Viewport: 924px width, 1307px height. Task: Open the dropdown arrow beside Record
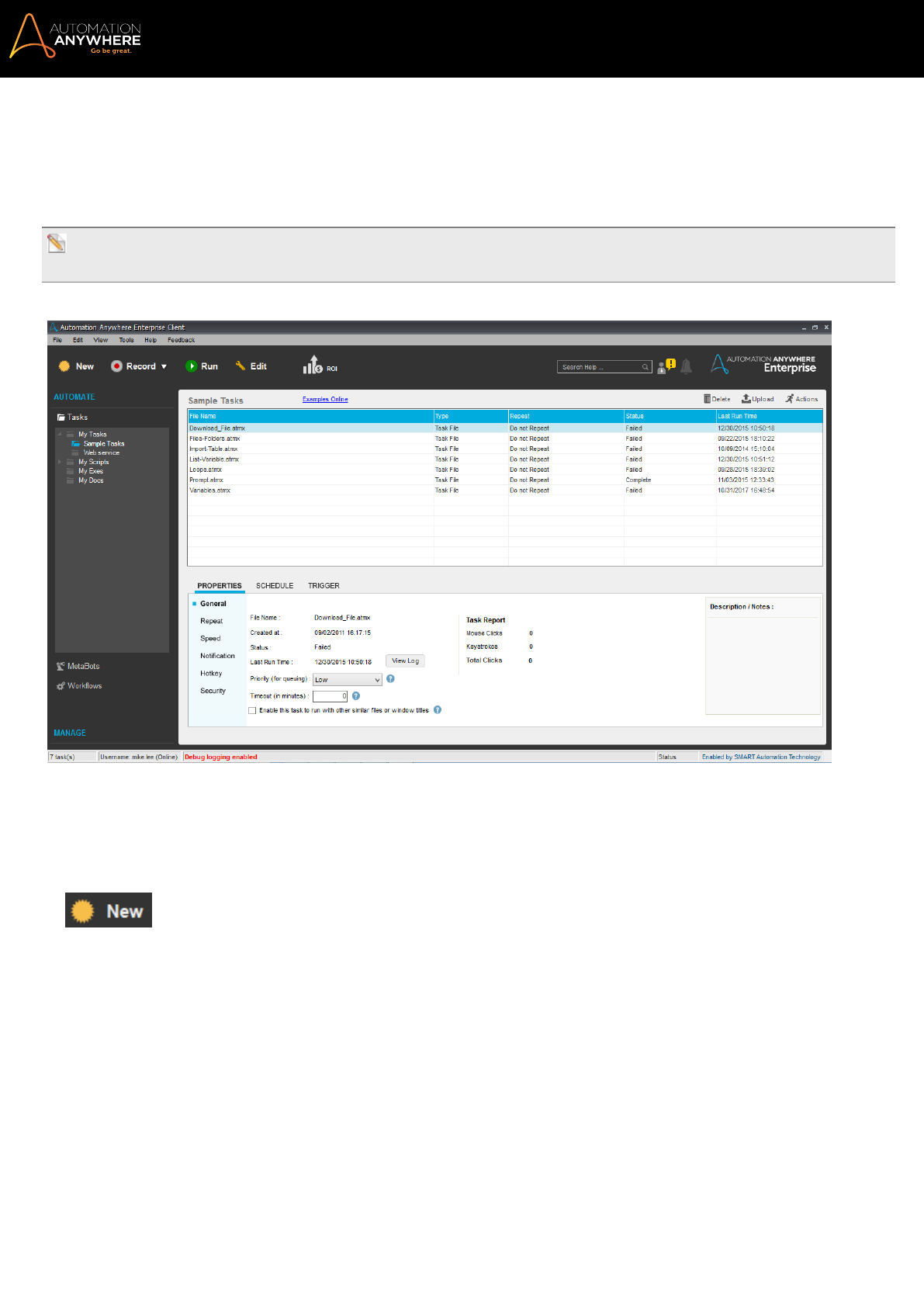click(164, 367)
